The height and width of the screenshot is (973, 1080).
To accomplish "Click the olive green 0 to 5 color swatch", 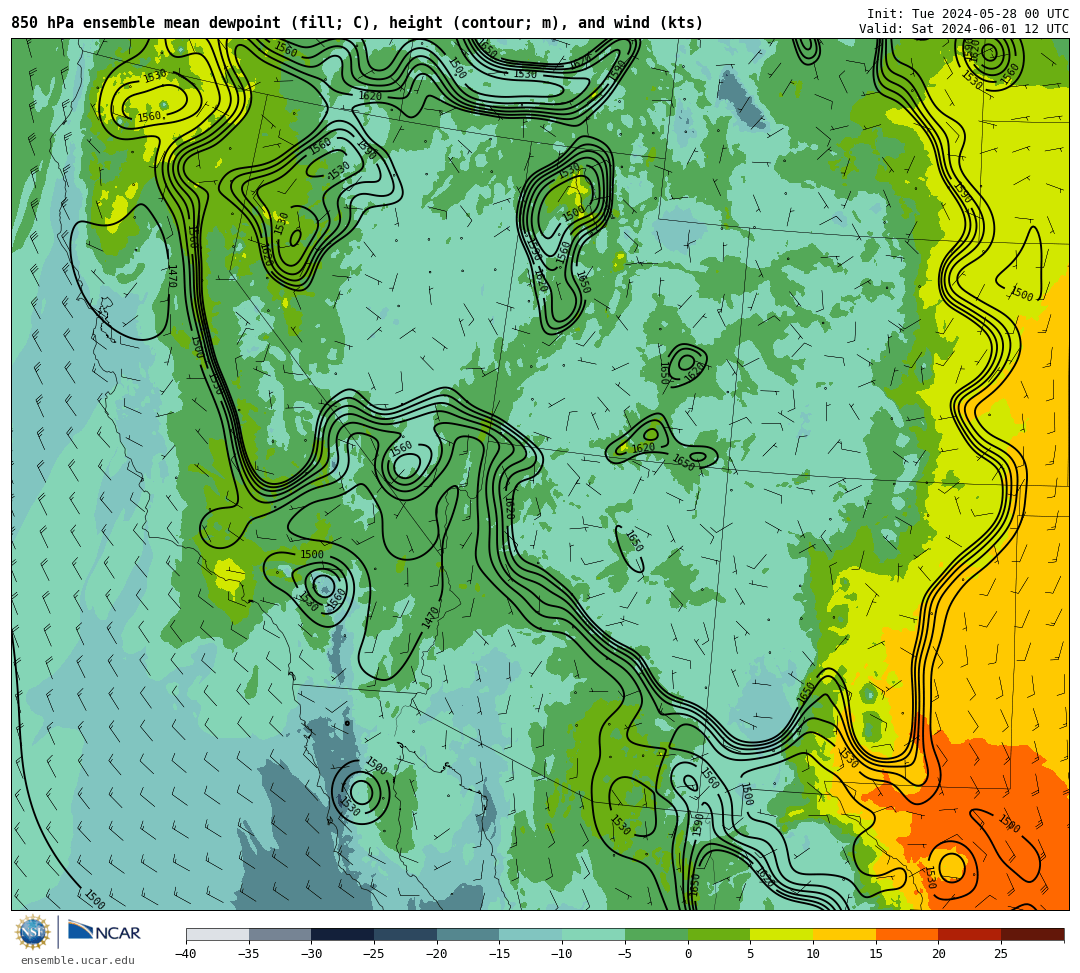I will point(719,934).
